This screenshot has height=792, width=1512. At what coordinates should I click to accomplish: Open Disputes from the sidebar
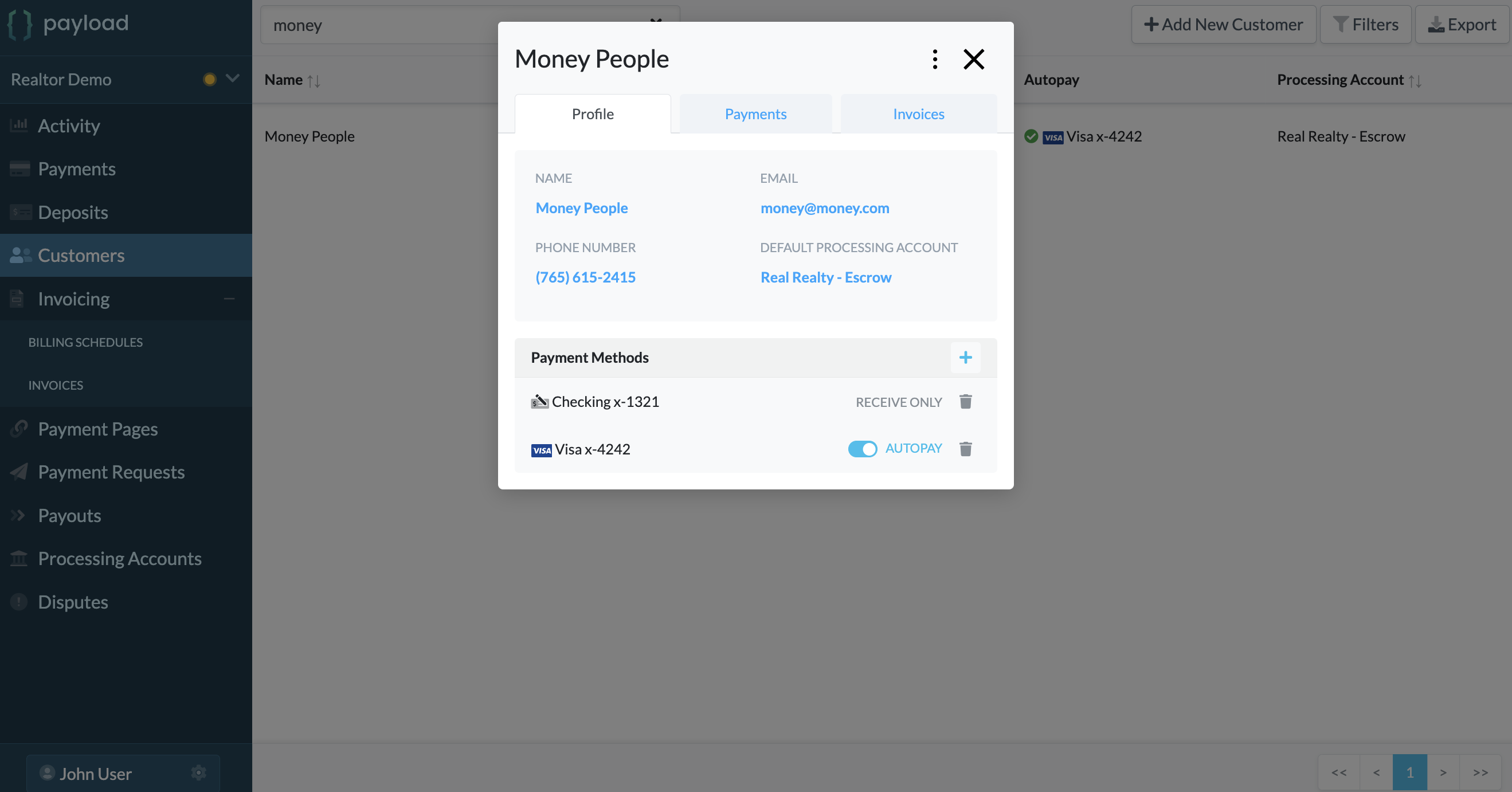pyautogui.click(x=73, y=602)
